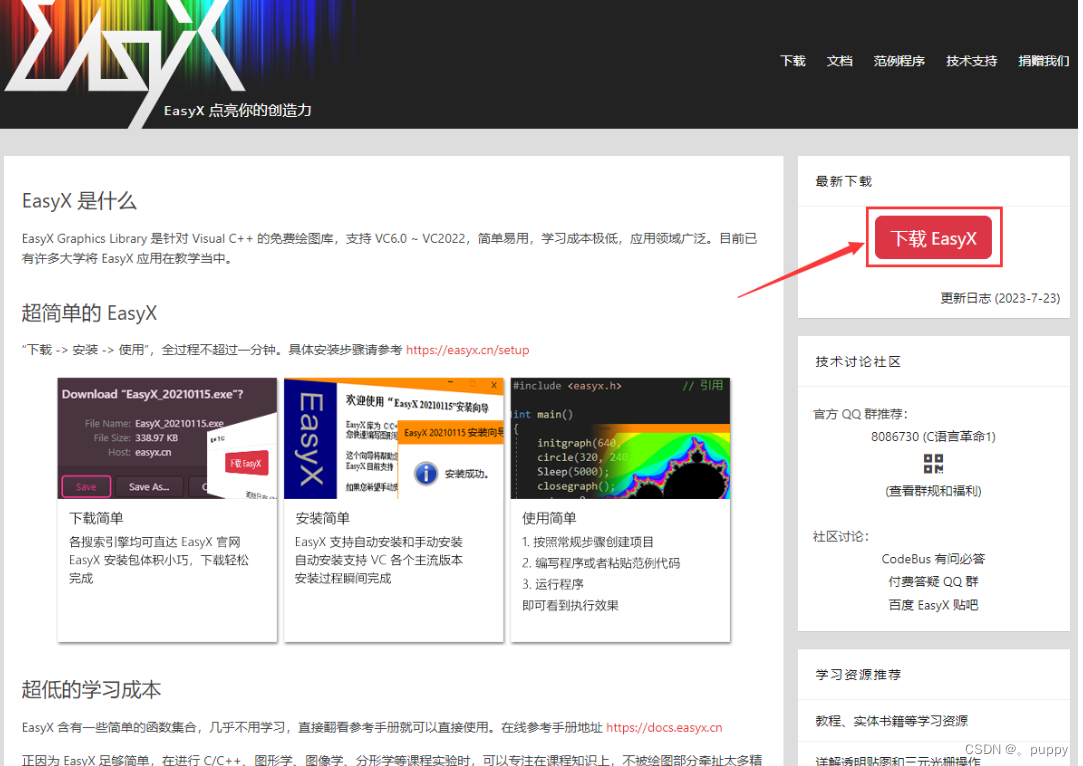This screenshot has width=1083, height=766.
Task: Open the 更新日志 (2023-7-23) link
Action: pyautogui.click(x=999, y=298)
